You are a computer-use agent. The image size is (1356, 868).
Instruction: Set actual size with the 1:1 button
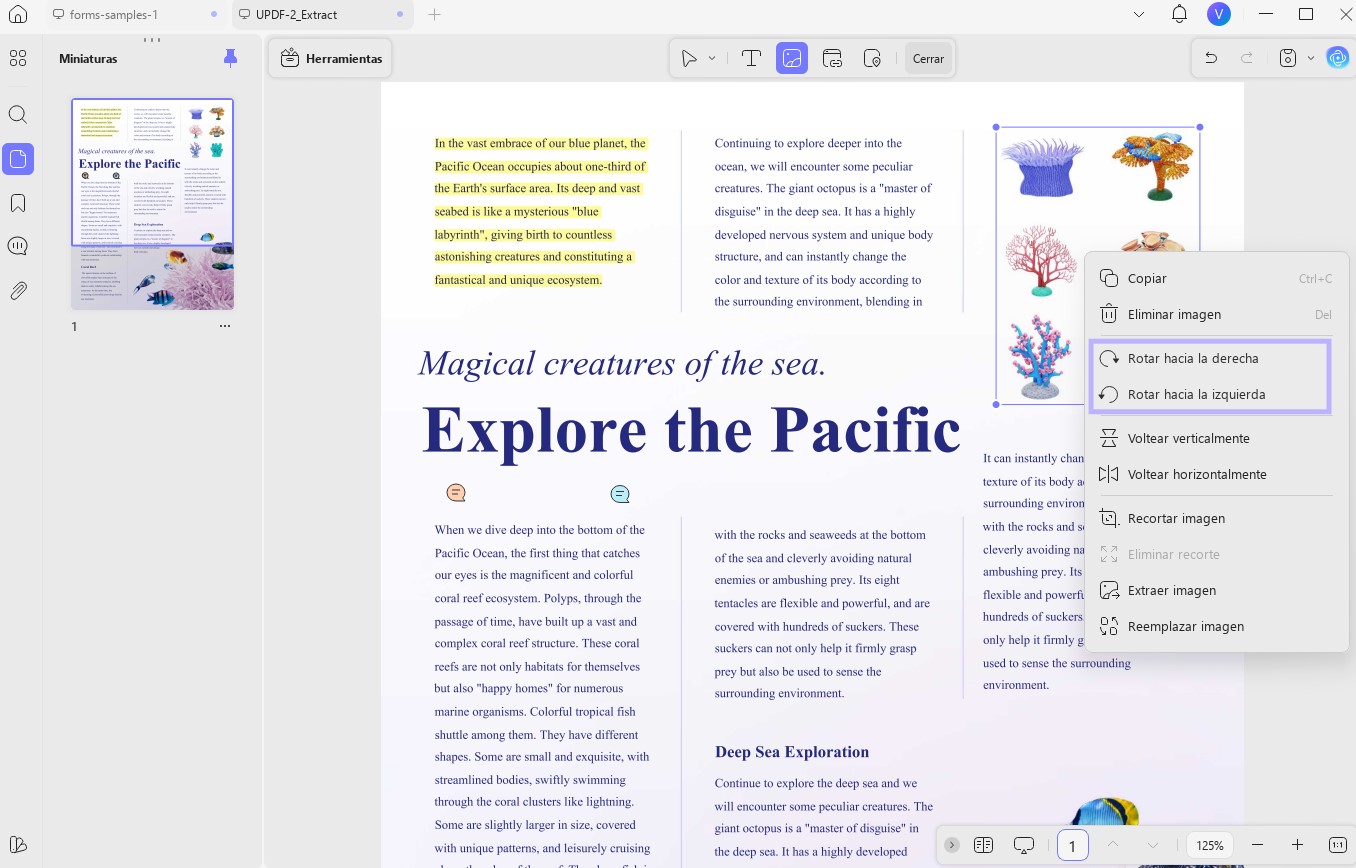click(1337, 845)
